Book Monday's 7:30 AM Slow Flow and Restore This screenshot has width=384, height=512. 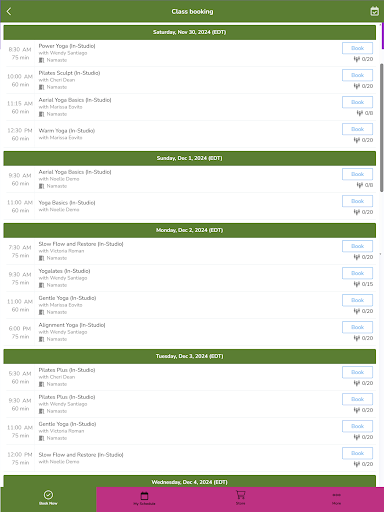(357, 246)
